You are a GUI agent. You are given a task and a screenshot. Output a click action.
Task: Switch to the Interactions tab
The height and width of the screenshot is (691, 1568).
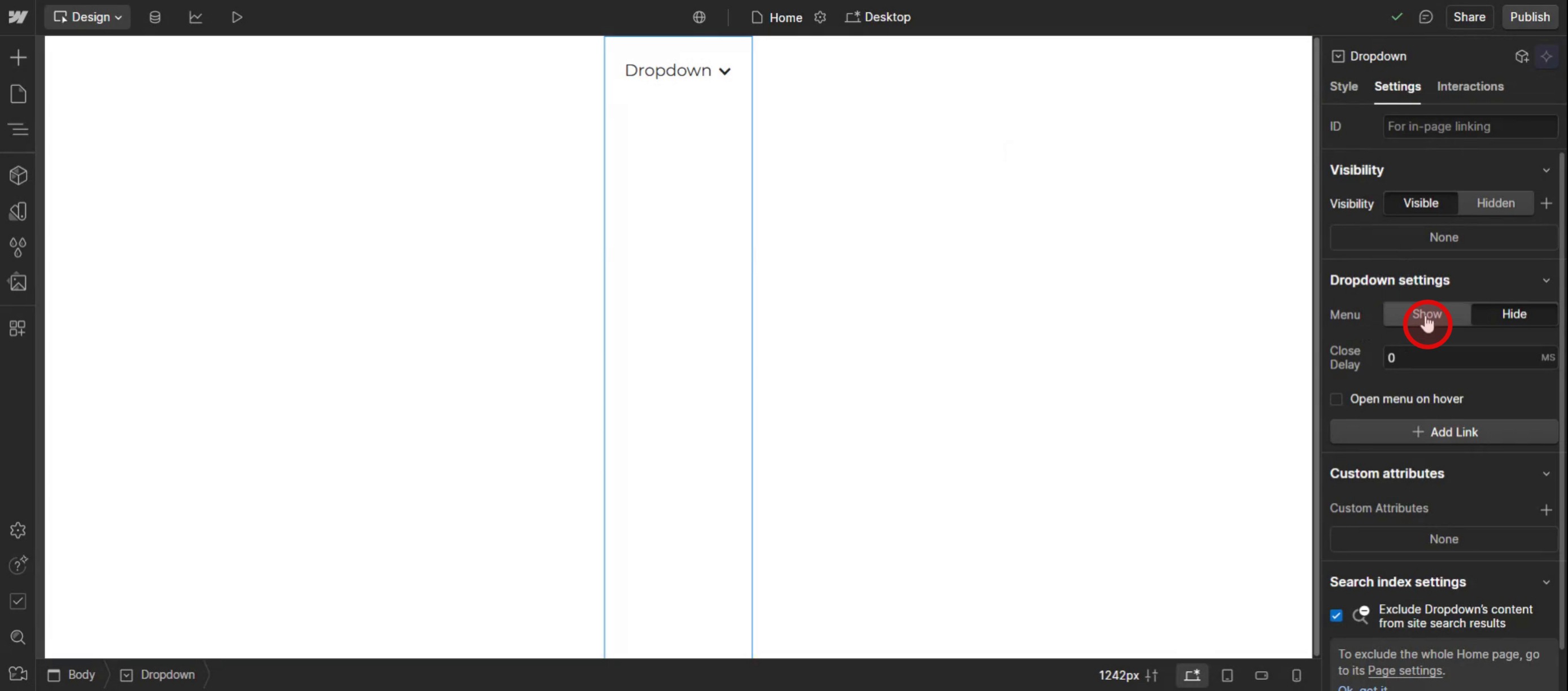[1469, 86]
